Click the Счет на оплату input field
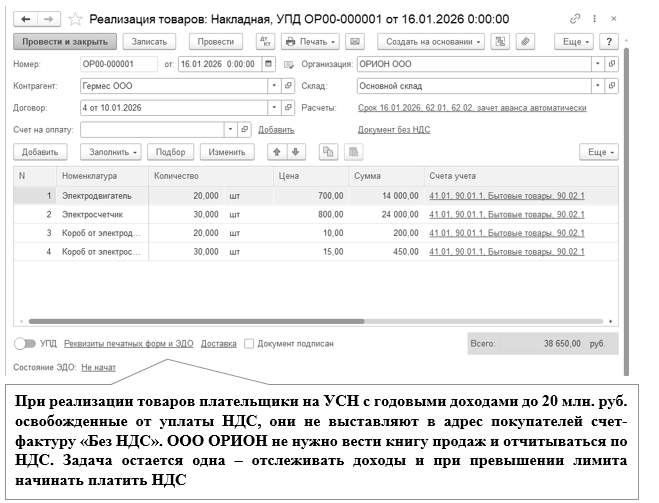 pos(152,129)
